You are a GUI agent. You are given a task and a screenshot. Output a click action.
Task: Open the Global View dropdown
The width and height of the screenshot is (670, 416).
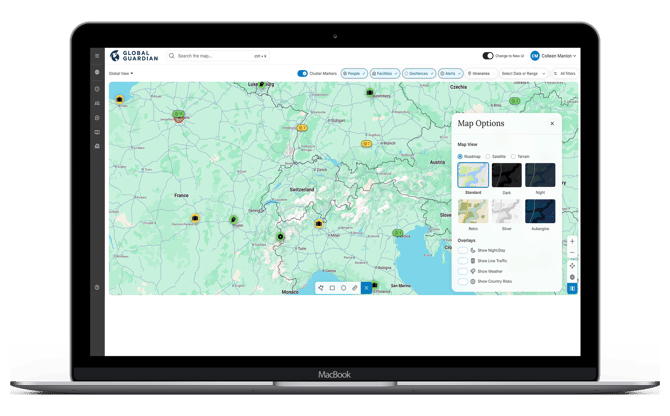tap(121, 73)
